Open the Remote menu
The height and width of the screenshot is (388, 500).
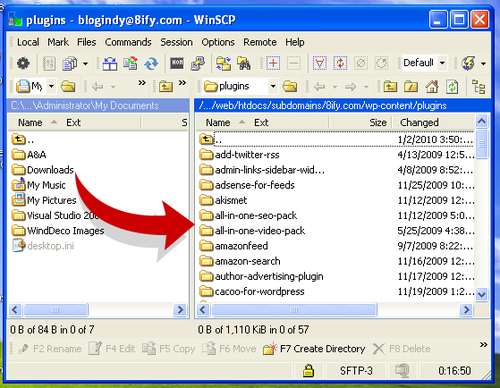(x=260, y=42)
